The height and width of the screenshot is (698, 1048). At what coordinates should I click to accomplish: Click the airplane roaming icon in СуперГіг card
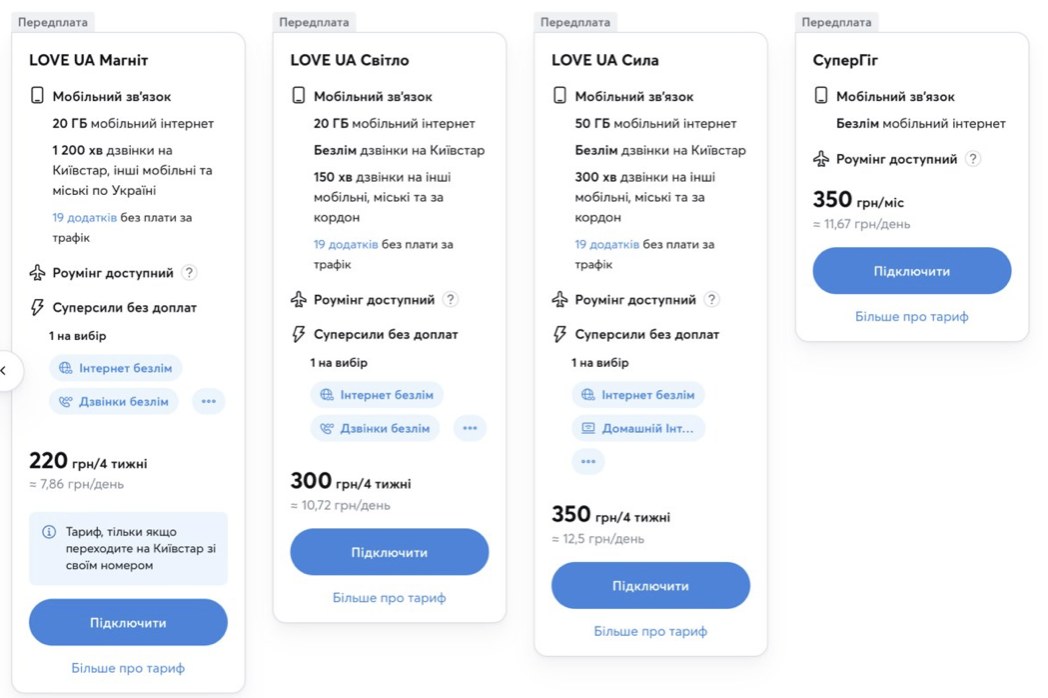tap(821, 158)
